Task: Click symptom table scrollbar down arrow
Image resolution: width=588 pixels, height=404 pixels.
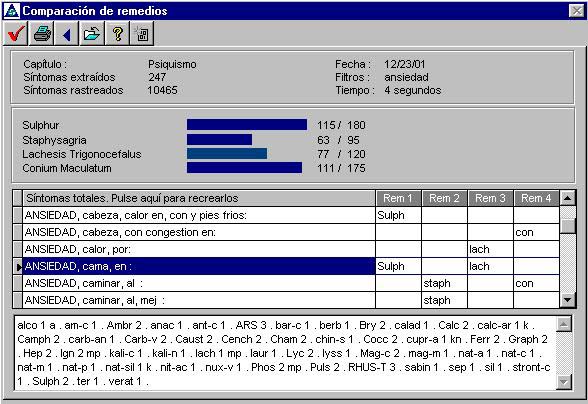Action: point(567,300)
